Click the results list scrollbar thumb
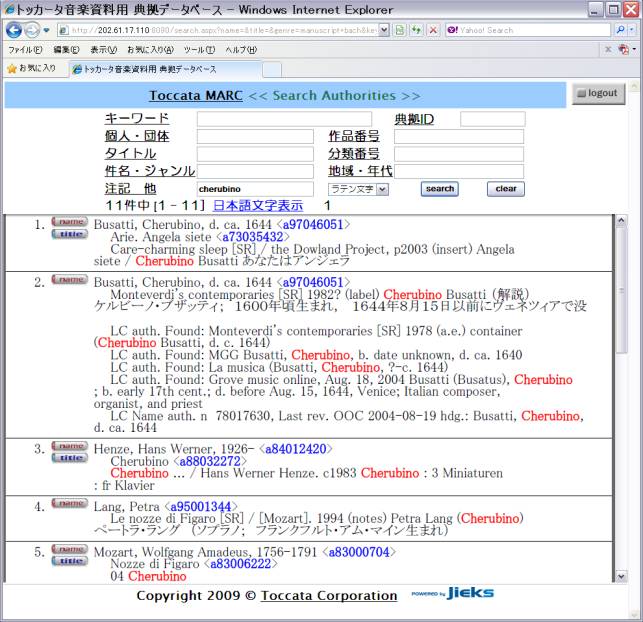The height and width of the screenshot is (622, 643). click(x=621, y=290)
